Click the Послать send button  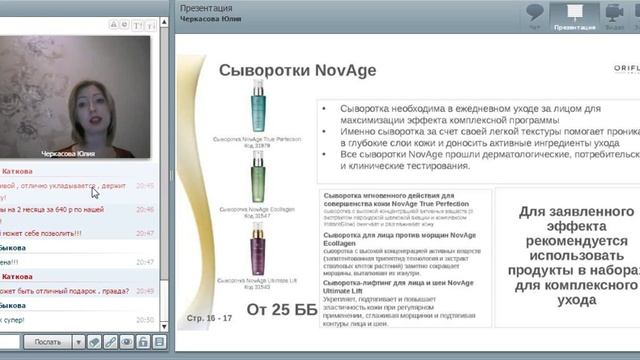click(48, 342)
